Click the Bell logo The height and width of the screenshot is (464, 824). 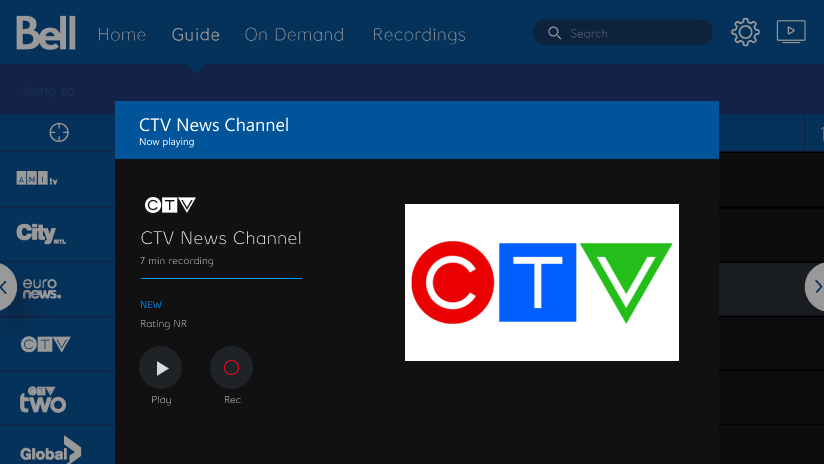pos(46,33)
